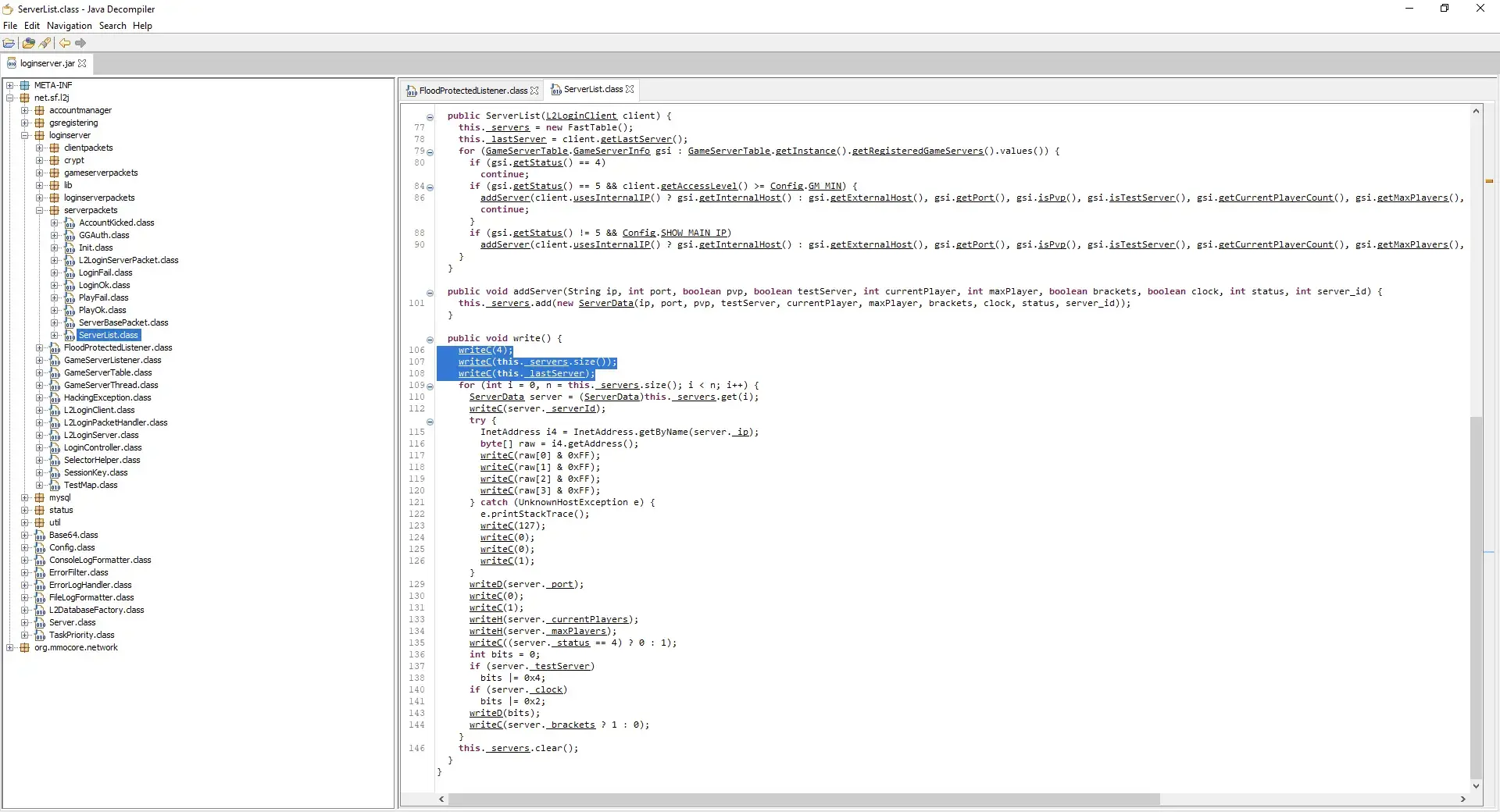Go forward with the gray right arrow

(80, 44)
